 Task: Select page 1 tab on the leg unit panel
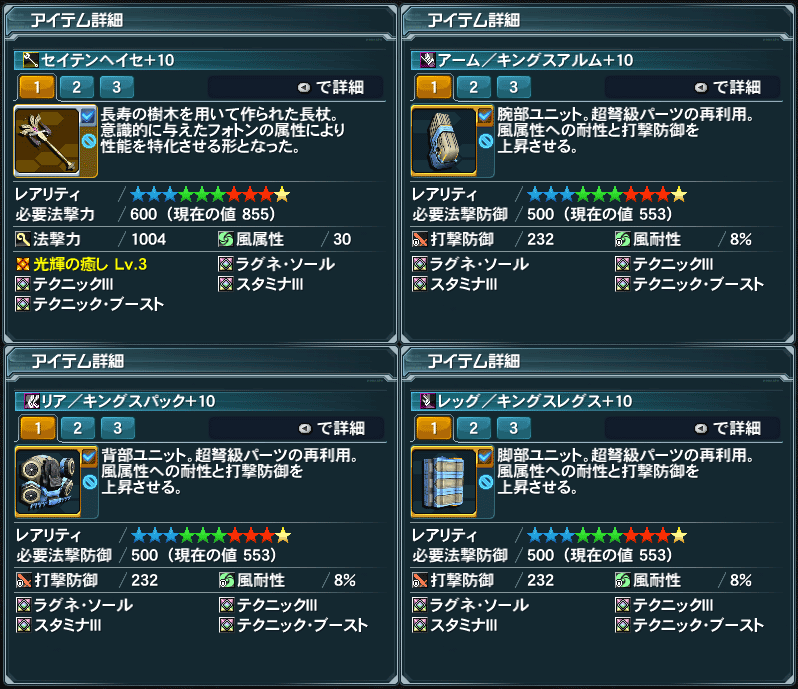pos(434,428)
